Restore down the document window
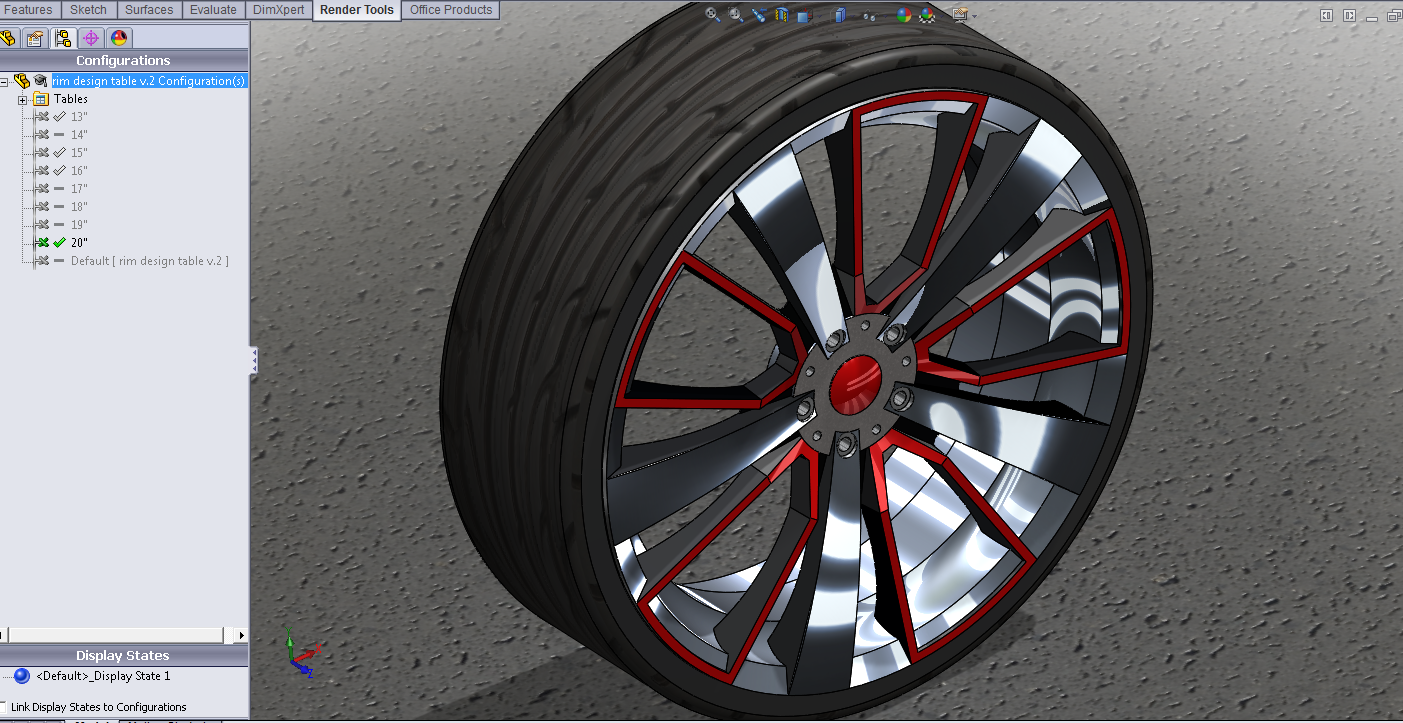The height and width of the screenshot is (723, 1403). tap(1394, 15)
